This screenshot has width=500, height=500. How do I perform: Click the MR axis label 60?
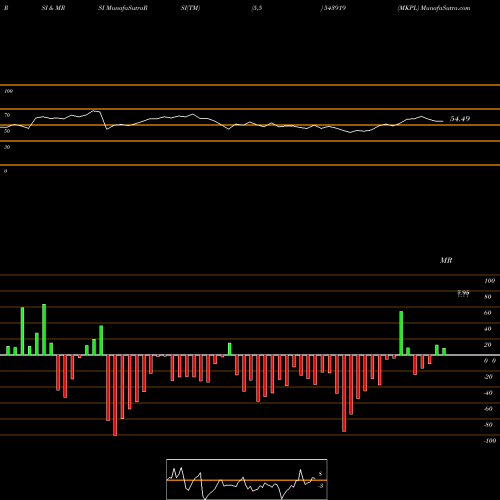click(x=488, y=313)
